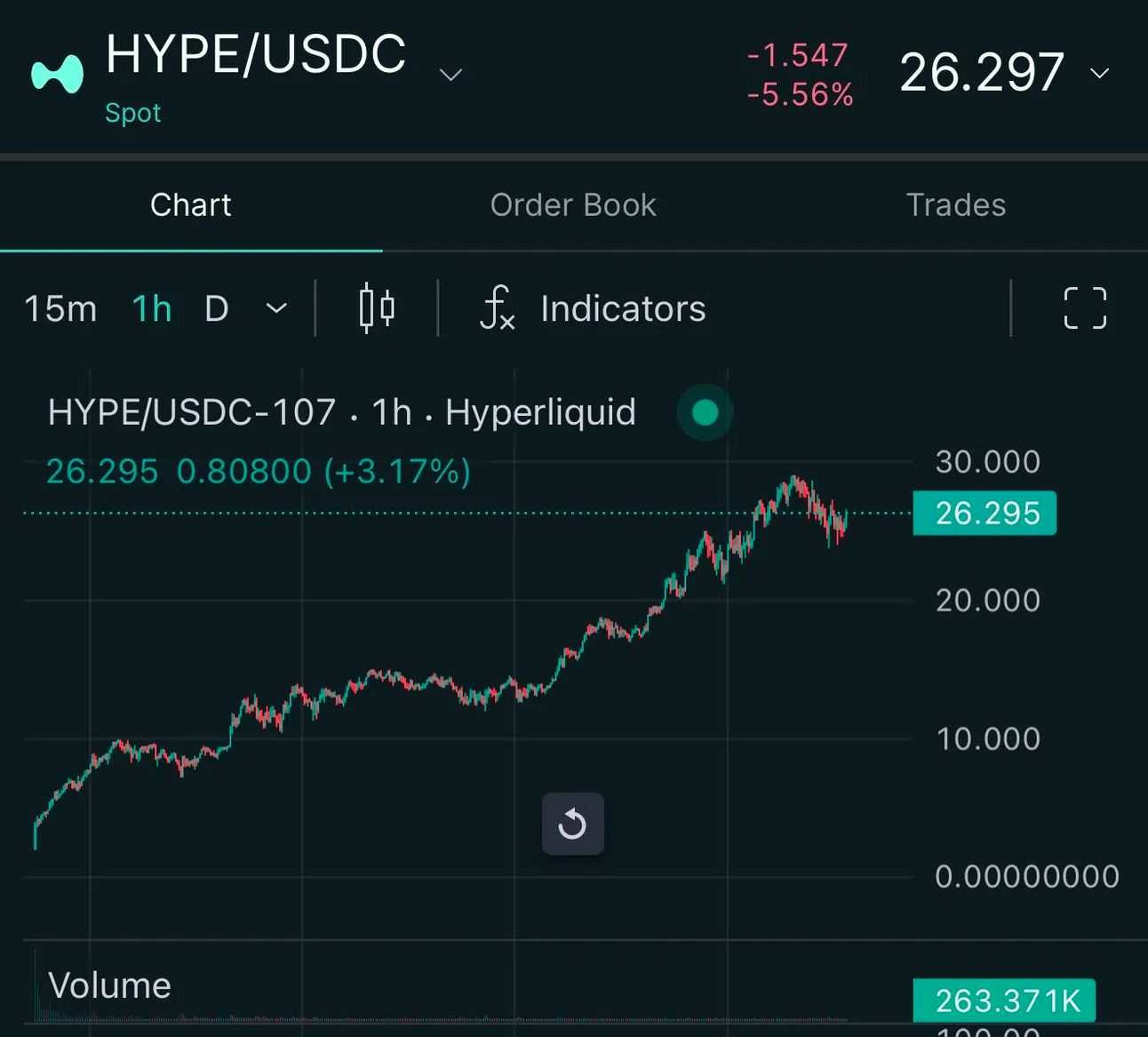Enter fullscreen chart mode

(x=1085, y=308)
